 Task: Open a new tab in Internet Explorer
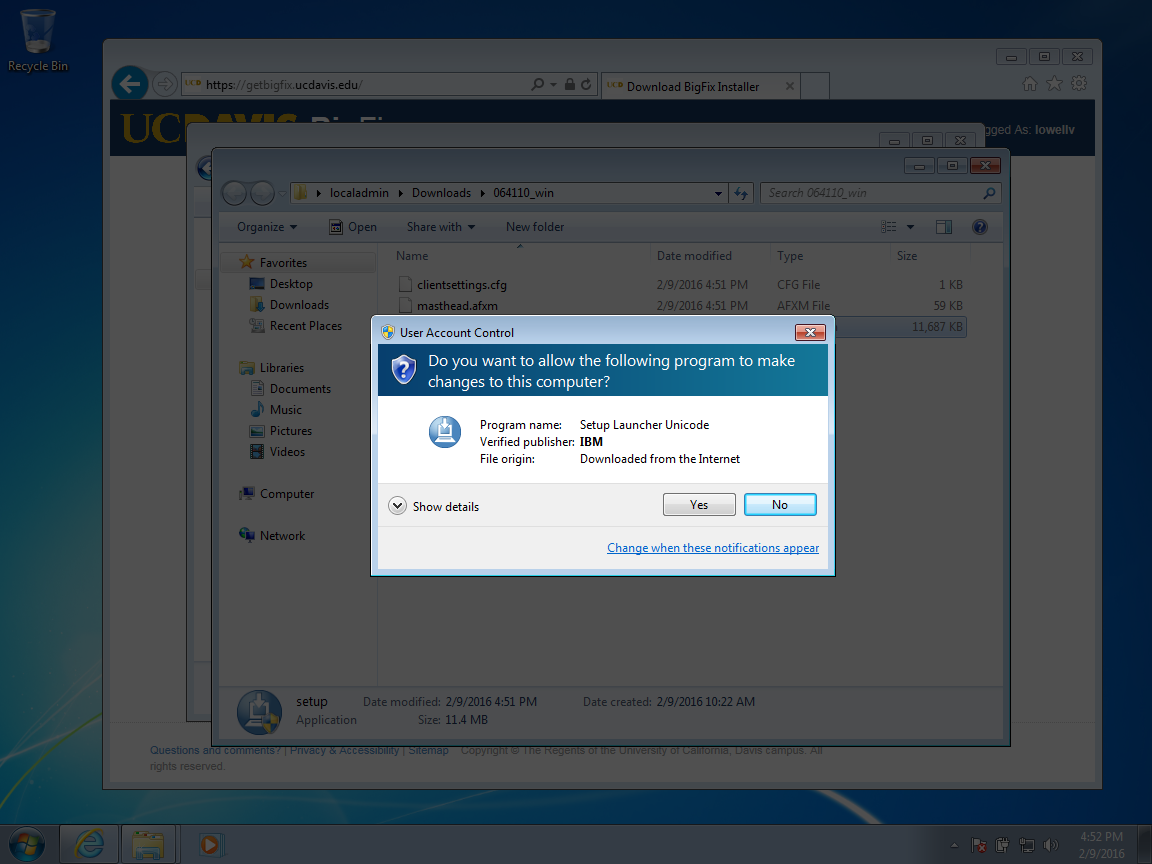pyautogui.click(x=815, y=86)
